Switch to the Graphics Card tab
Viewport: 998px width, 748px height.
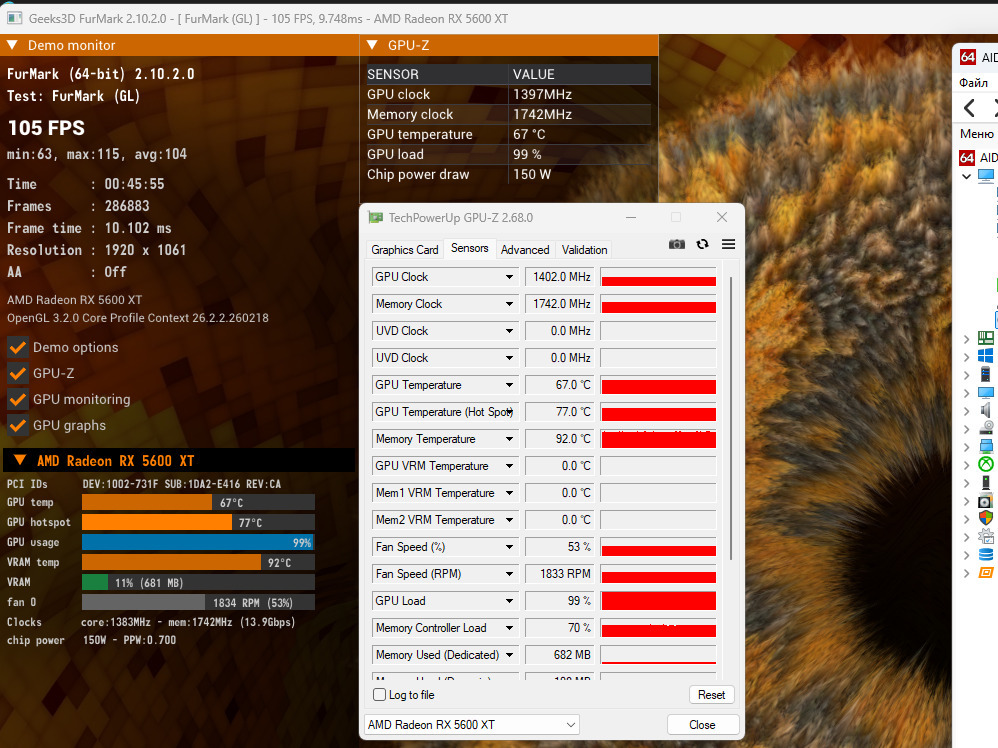pyautogui.click(x=405, y=250)
